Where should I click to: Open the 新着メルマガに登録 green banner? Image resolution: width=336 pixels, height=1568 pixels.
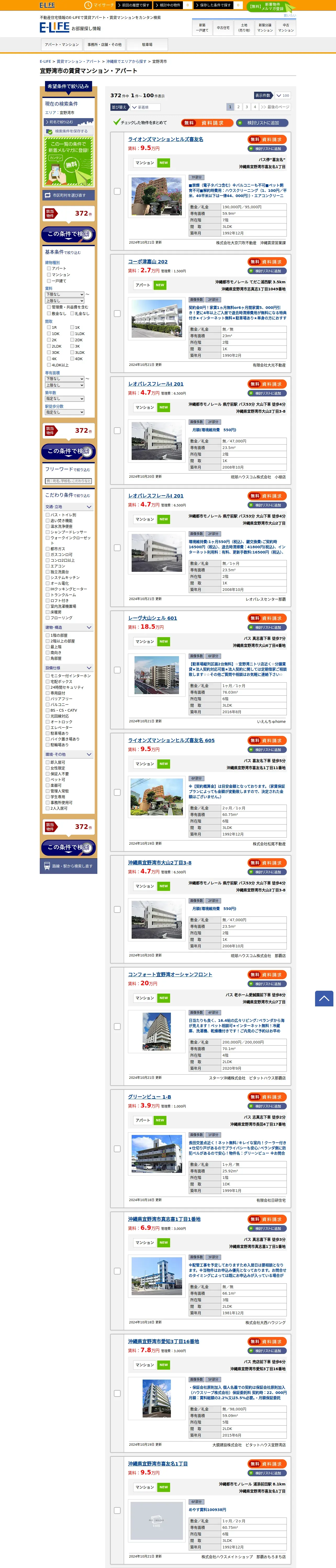[68, 161]
